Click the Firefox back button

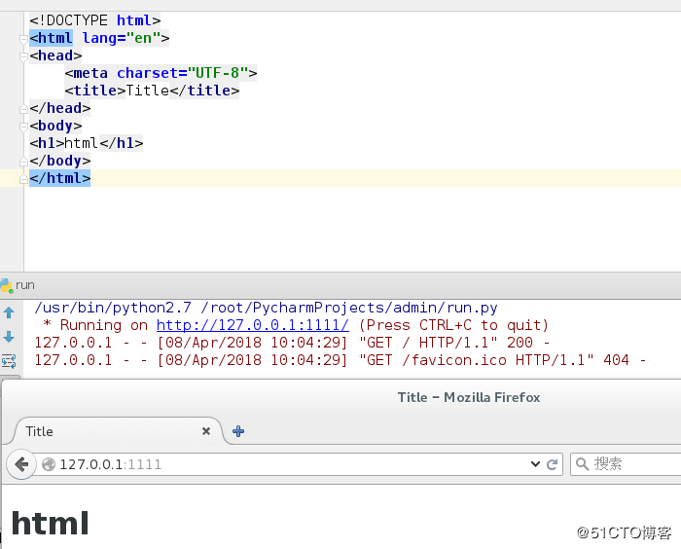(21, 464)
